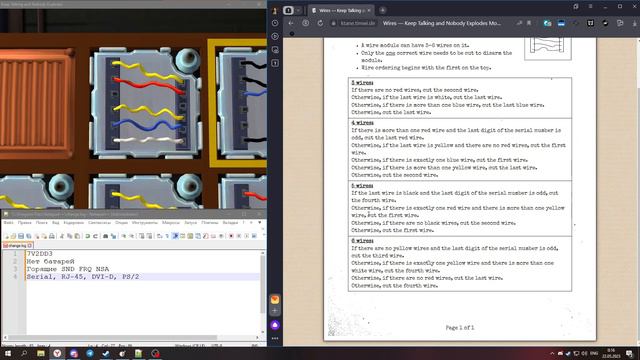640x360 pixels.
Task: Click the sidebar play-circle icon
Action: point(275,36)
